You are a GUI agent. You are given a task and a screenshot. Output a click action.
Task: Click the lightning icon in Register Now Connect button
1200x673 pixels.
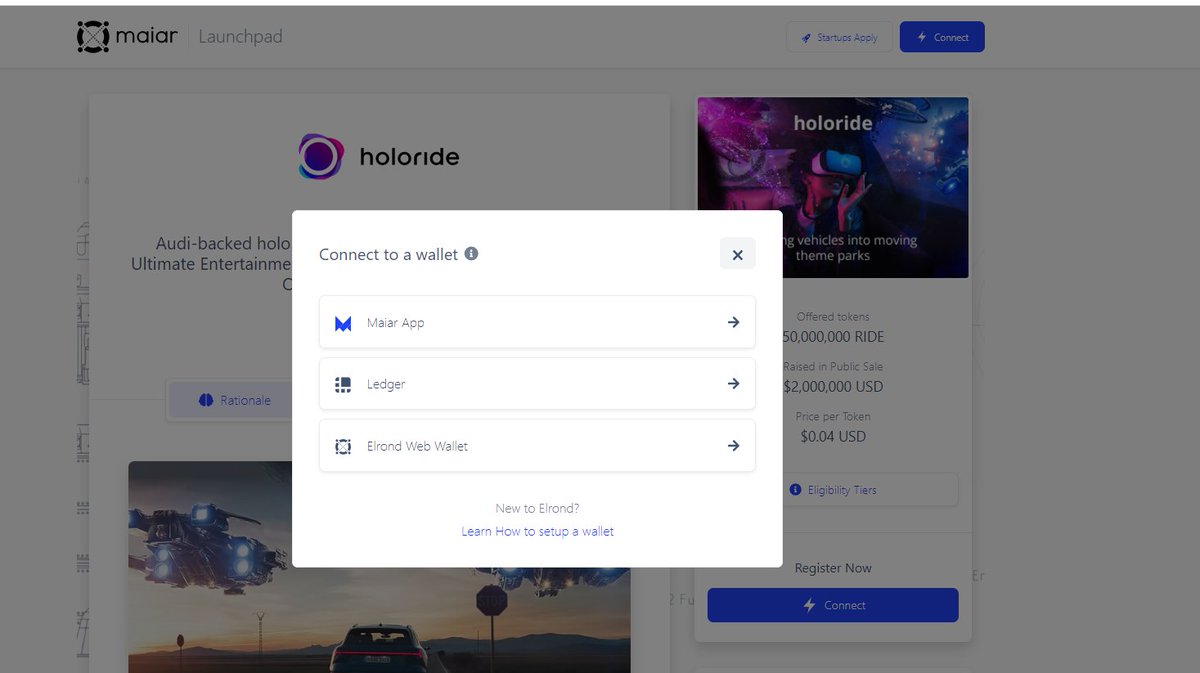(x=810, y=605)
